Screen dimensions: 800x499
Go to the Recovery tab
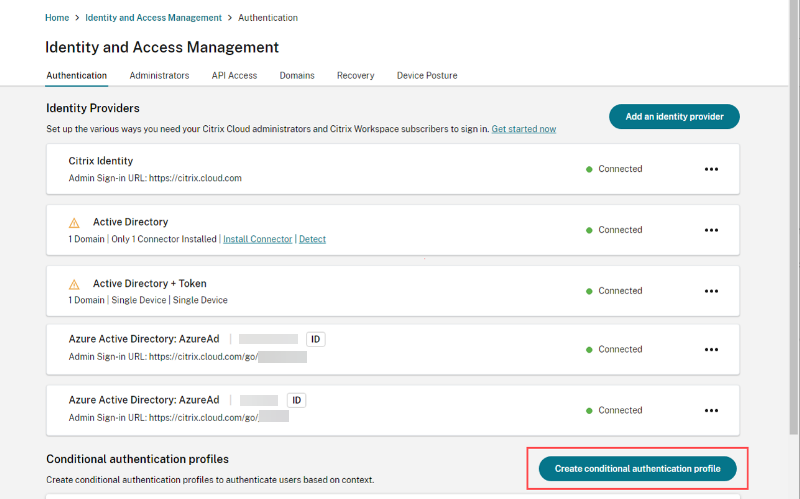coord(355,75)
